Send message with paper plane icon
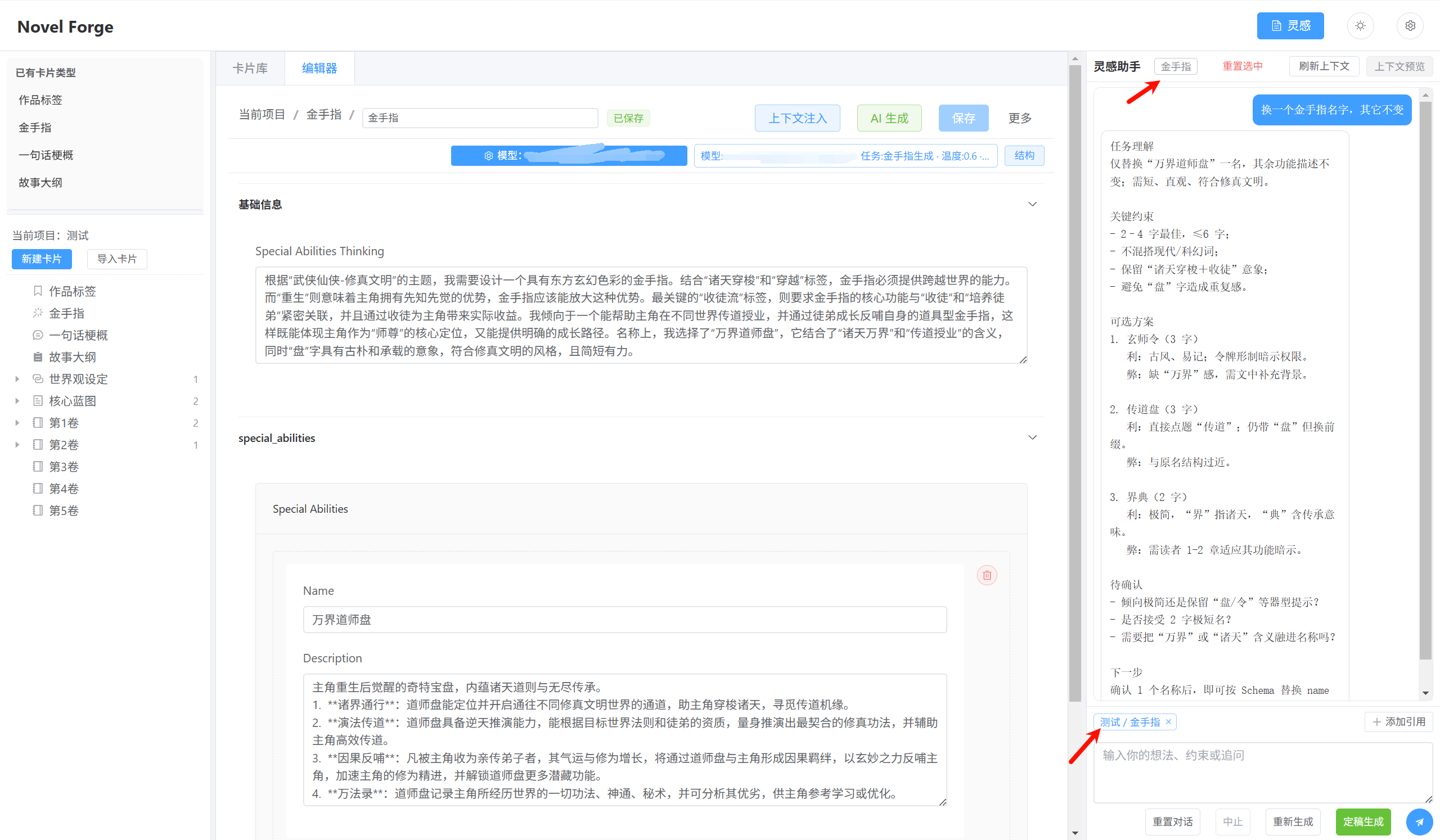 pyautogui.click(x=1419, y=821)
